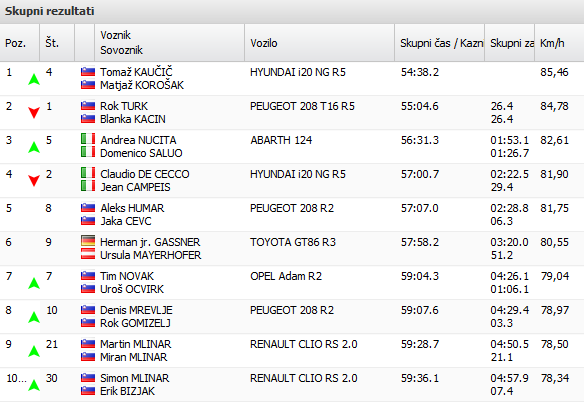Sort by Poz. column header
Screen dimensions: 584x402
click(20, 43)
